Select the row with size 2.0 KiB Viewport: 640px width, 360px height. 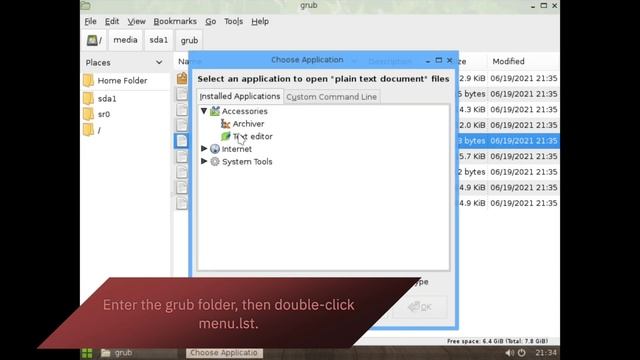click(x=366, y=125)
